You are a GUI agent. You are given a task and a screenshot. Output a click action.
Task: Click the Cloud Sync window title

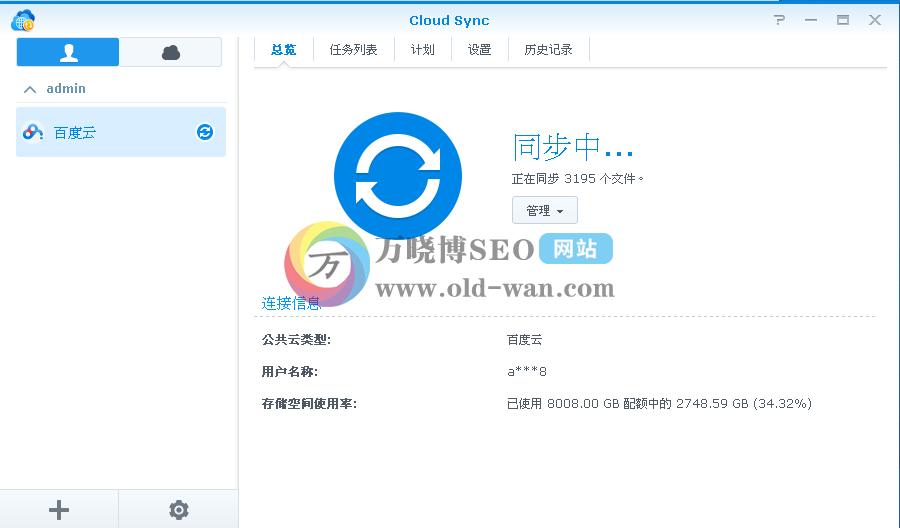click(449, 21)
